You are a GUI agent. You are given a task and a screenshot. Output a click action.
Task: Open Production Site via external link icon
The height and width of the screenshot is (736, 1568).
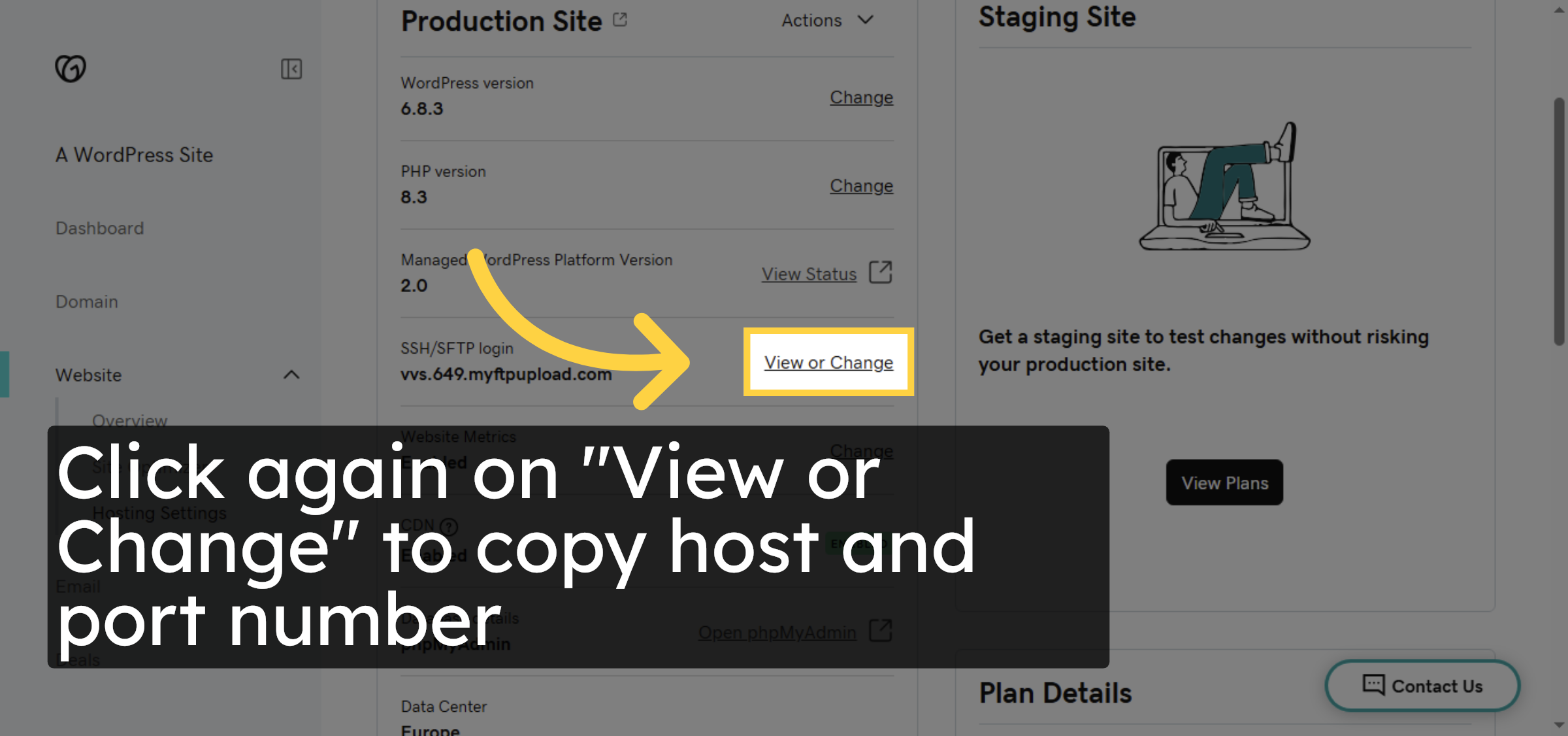click(619, 19)
